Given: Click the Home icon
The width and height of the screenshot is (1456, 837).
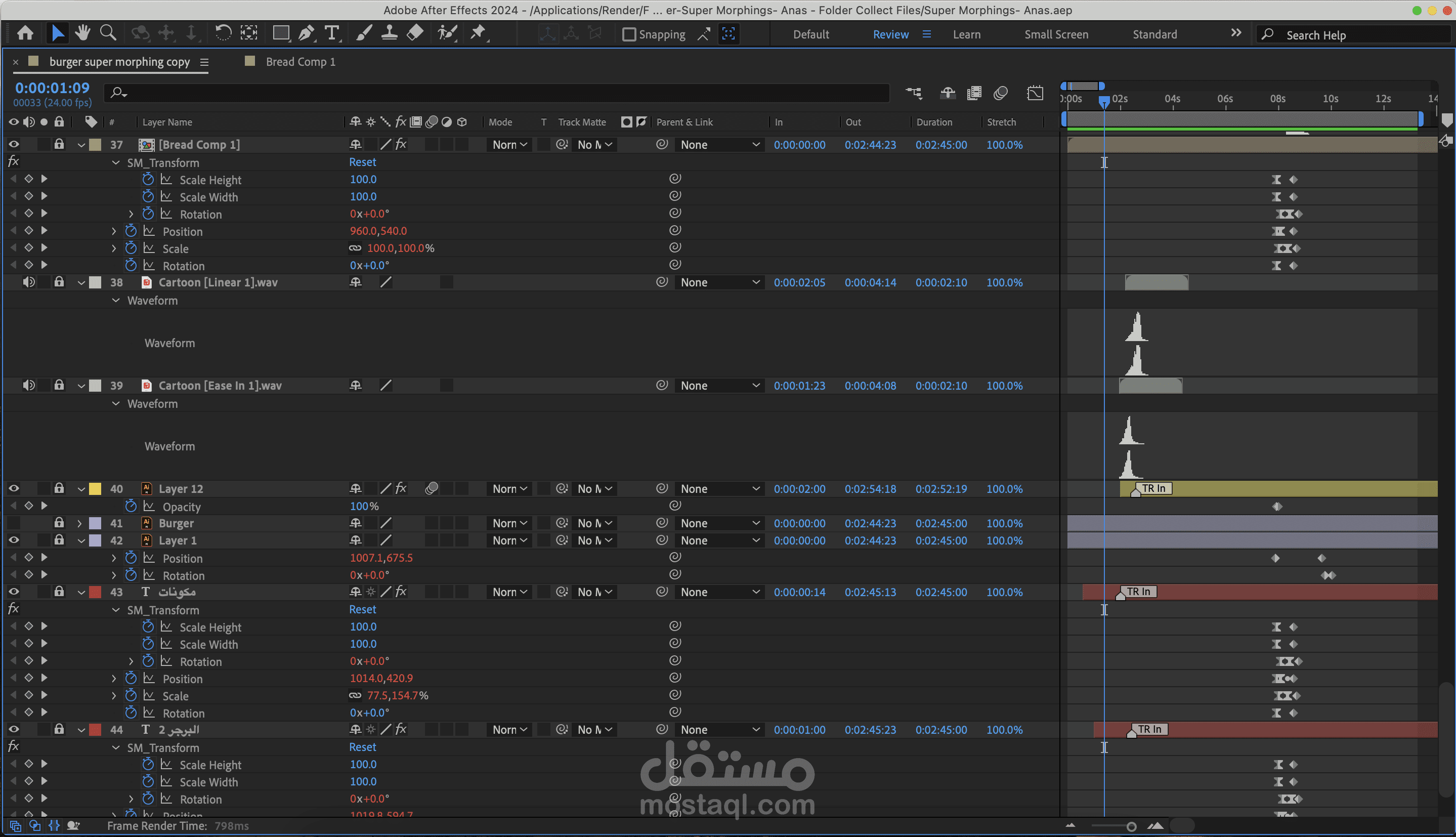Looking at the screenshot, I should (x=25, y=33).
